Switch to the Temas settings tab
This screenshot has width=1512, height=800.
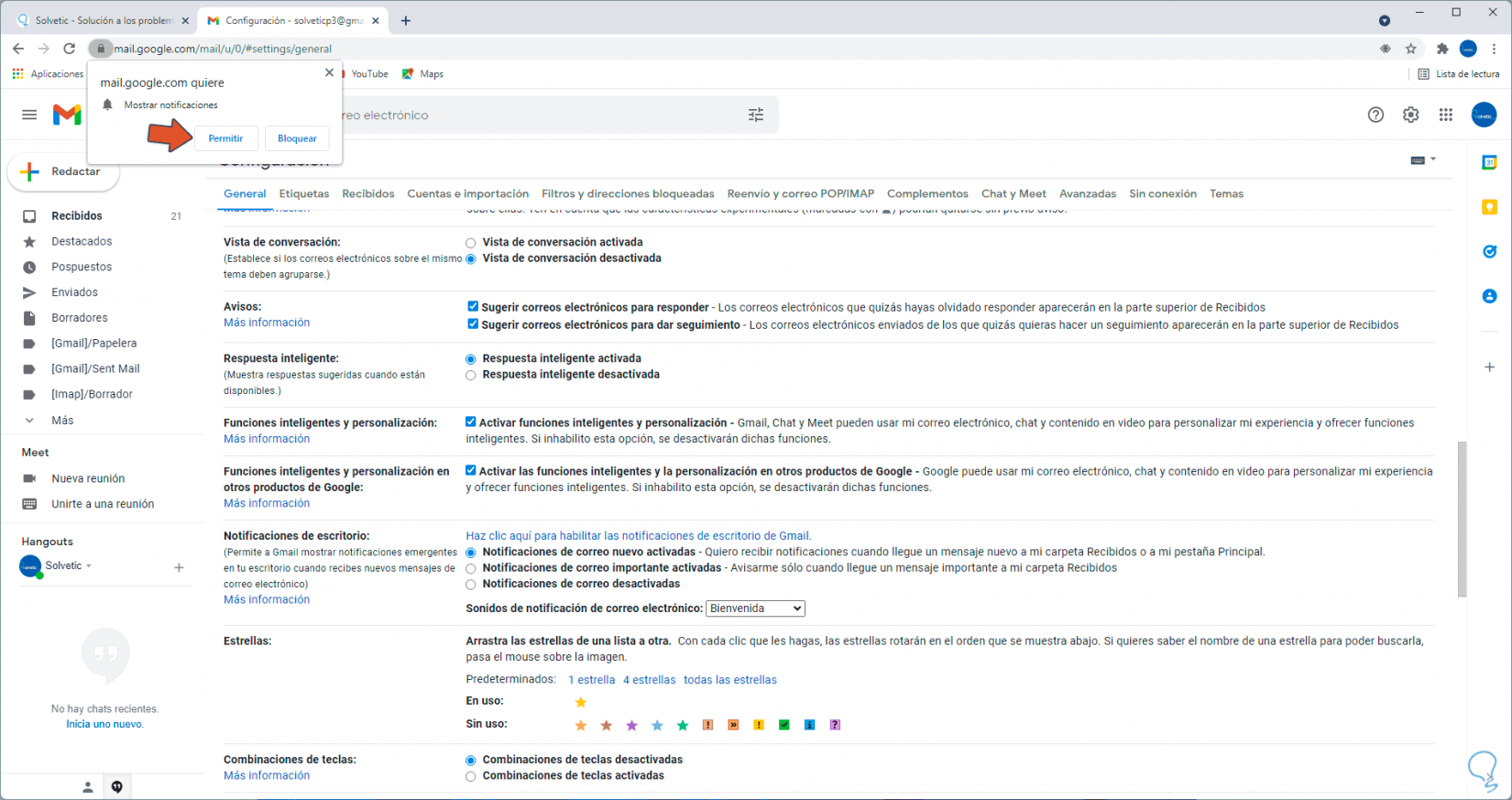pyautogui.click(x=1226, y=193)
